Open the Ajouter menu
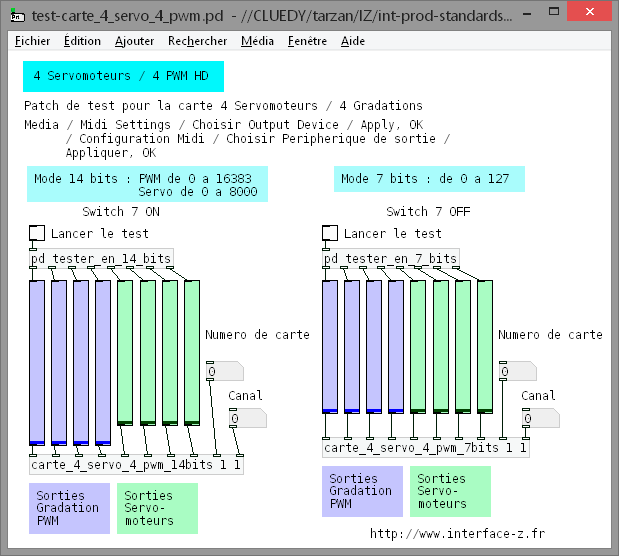This screenshot has width=619, height=556. [135, 41]
